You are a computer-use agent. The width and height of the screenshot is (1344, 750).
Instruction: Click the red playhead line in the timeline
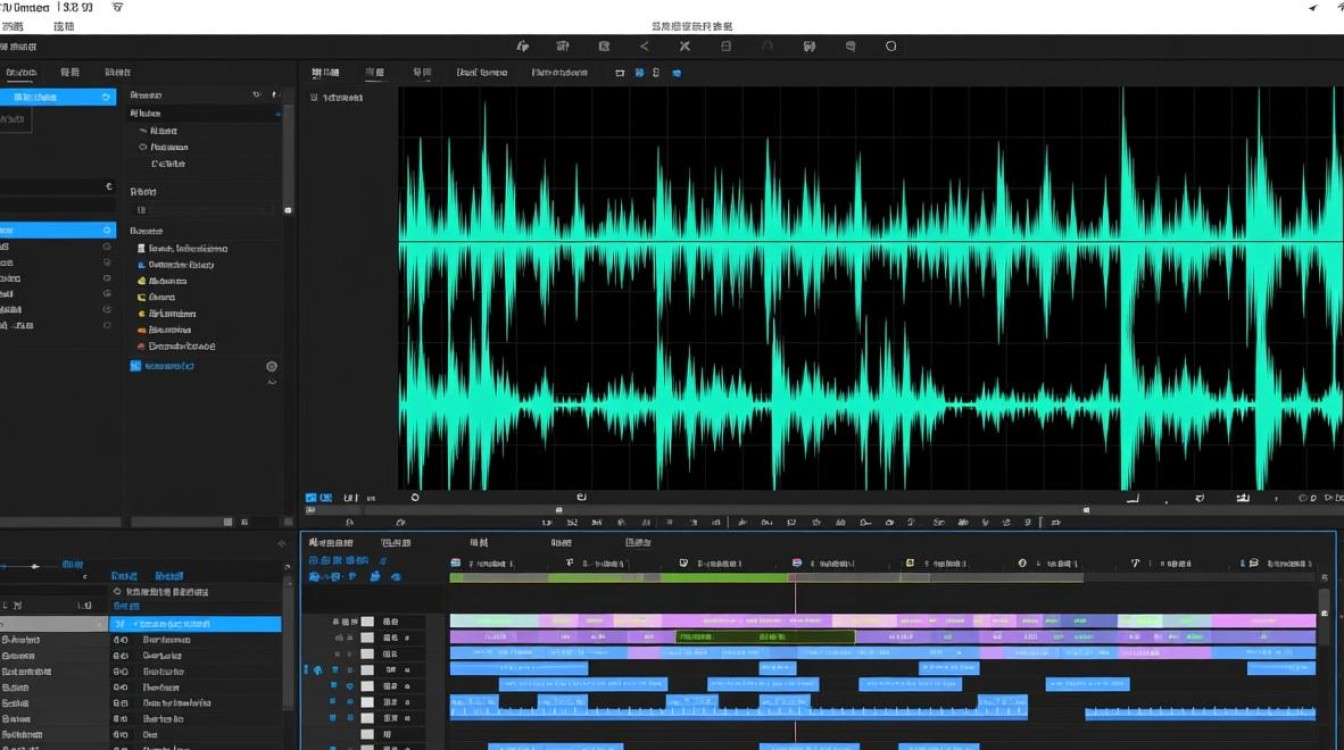(795, 600)
